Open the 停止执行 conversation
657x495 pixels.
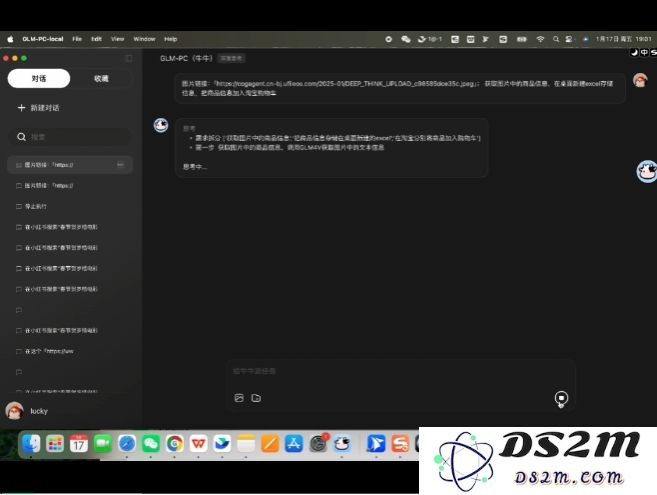point(70,206)
